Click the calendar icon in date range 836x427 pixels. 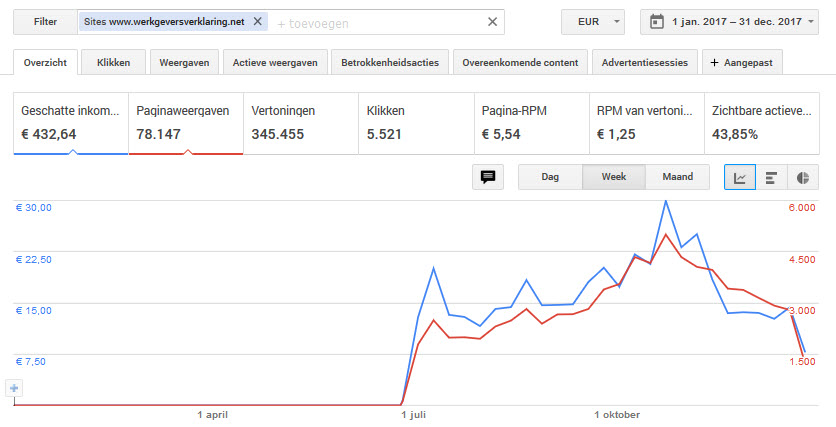tap(657, 22)
